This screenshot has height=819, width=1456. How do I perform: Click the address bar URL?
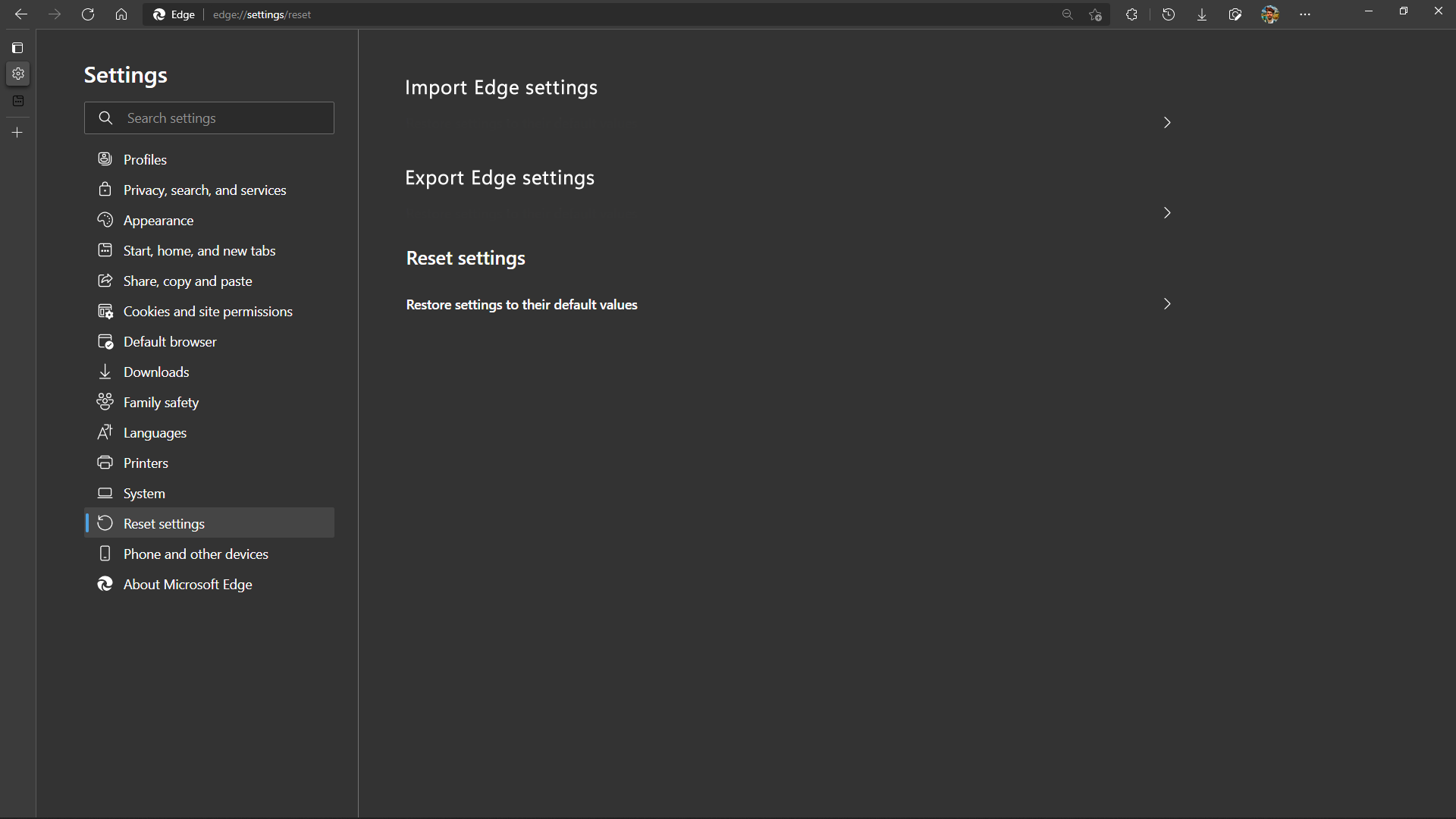click(262, 14)
